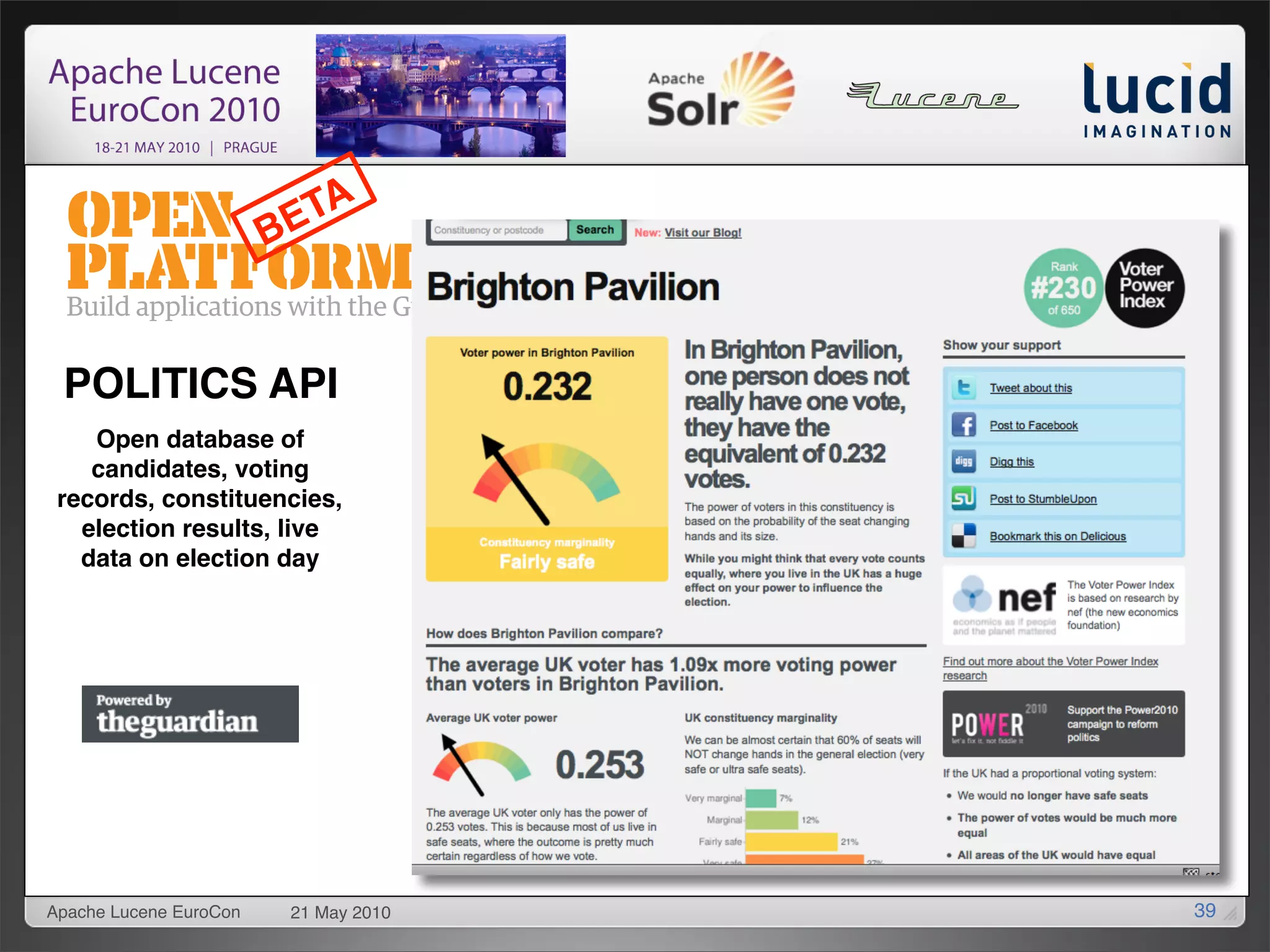
Task: Click How does Brighton Pavilion compare heading
Action: click(x=544, y=633)
